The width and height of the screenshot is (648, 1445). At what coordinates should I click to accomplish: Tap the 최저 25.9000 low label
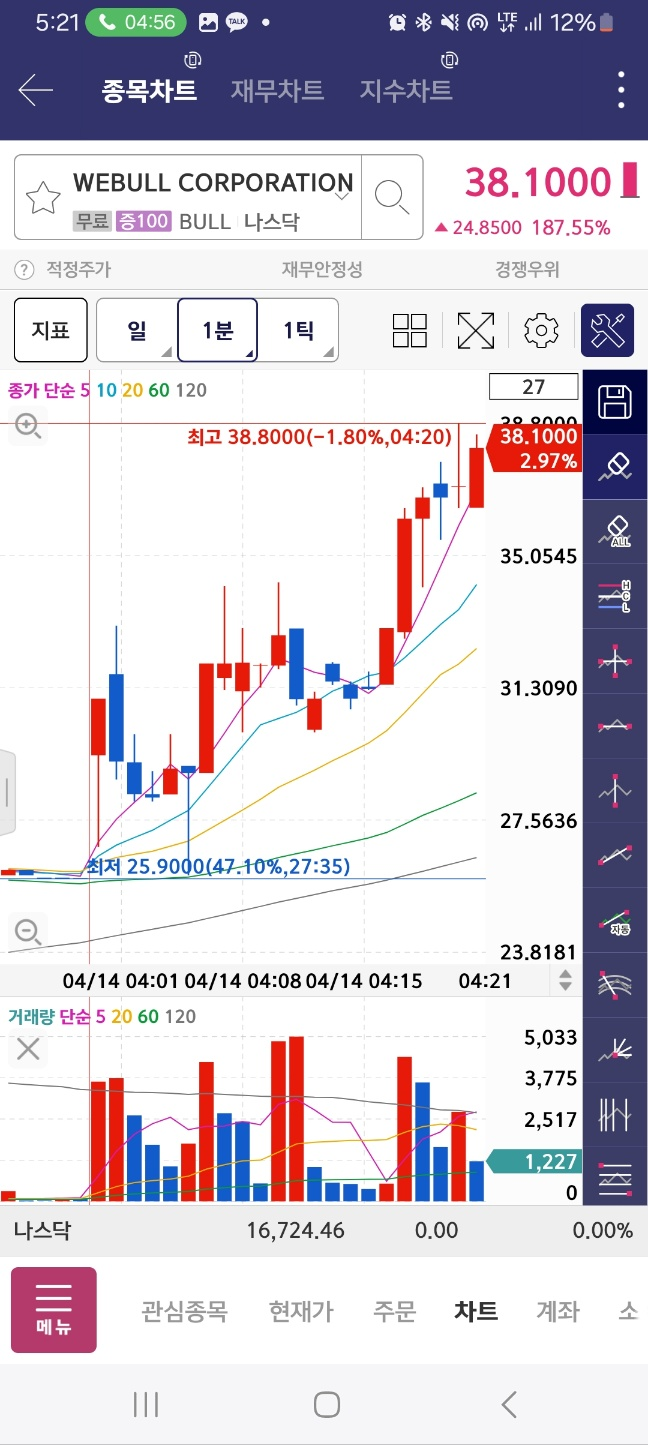(x=218, y=866)
